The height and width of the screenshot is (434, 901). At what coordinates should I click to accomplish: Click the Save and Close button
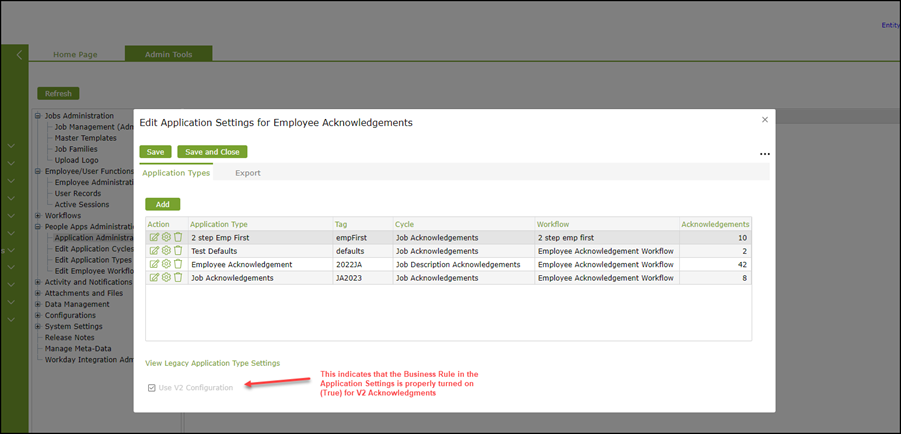coord(212,152)
